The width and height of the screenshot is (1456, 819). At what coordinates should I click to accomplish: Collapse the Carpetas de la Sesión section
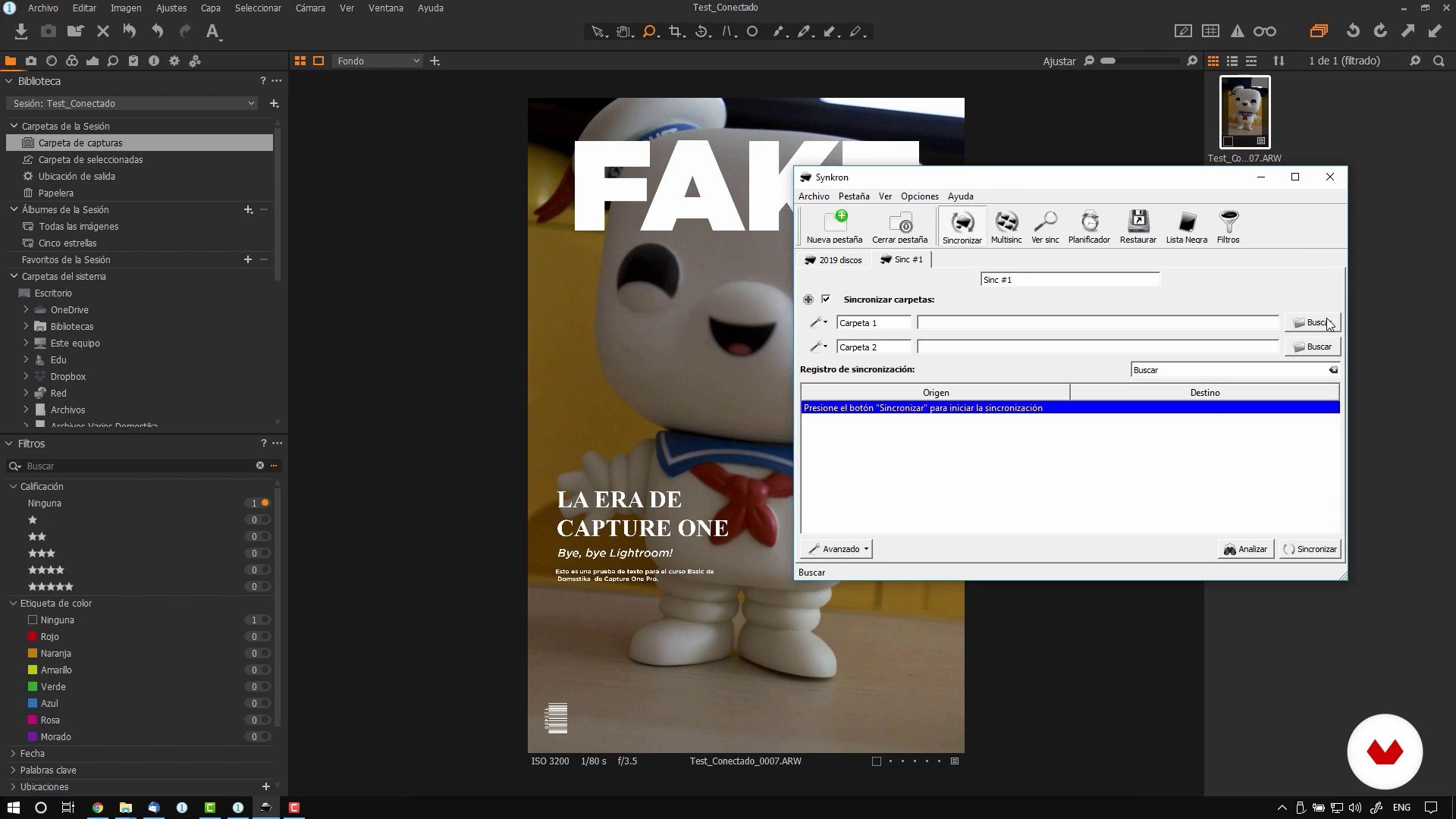point(14,126)
